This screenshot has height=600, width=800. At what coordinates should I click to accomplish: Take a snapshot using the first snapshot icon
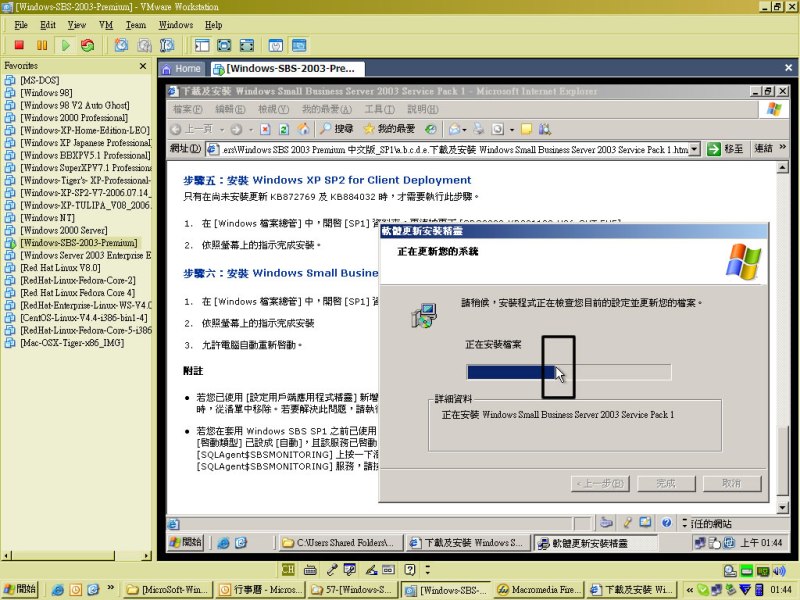coord(121,45)
